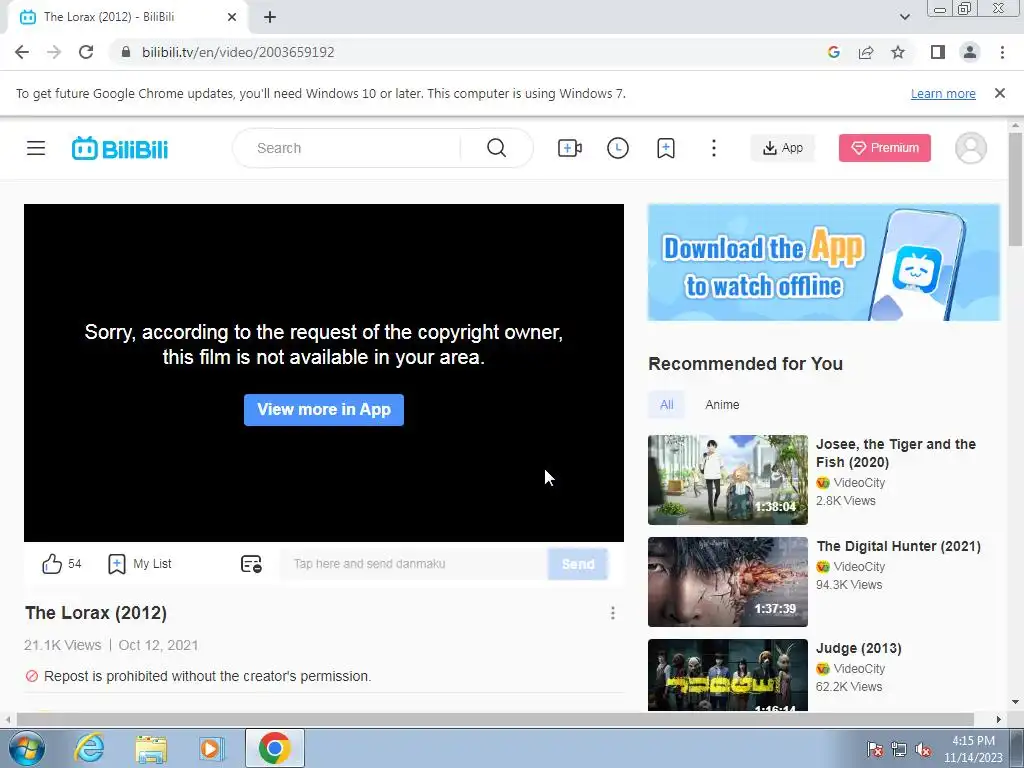This screenshot has height=768, width=1024.
Task: Click the Download the App banner
Action: 824,263
